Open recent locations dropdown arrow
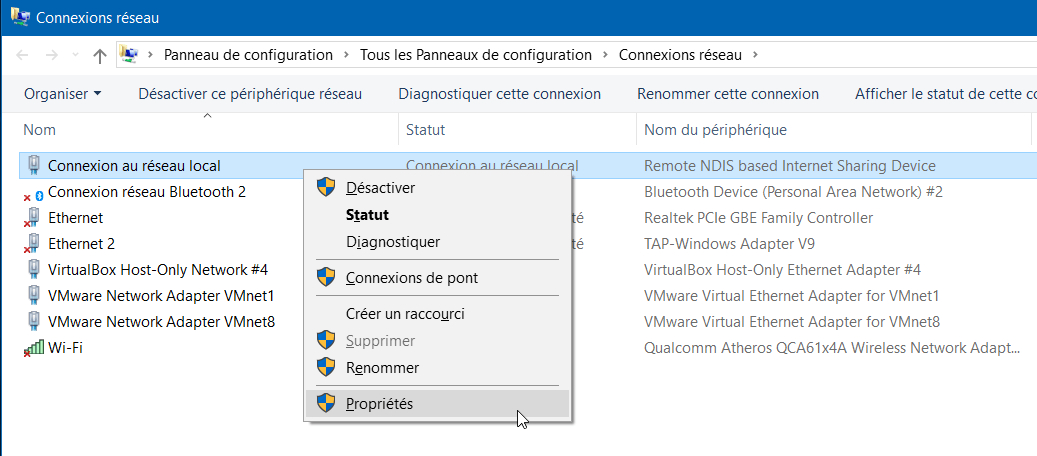The width and height of the screenshot is (1037, 456). click(x=75, y=56)
